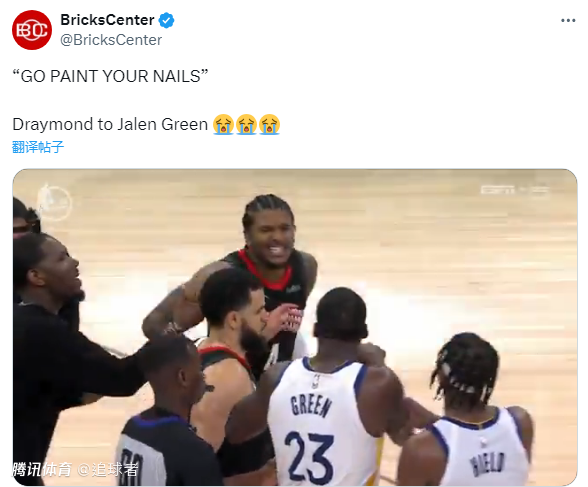Click the BricksCenter display name
Image resolution: width=588 pixels, height=487 pixels.
coord(107,20)
